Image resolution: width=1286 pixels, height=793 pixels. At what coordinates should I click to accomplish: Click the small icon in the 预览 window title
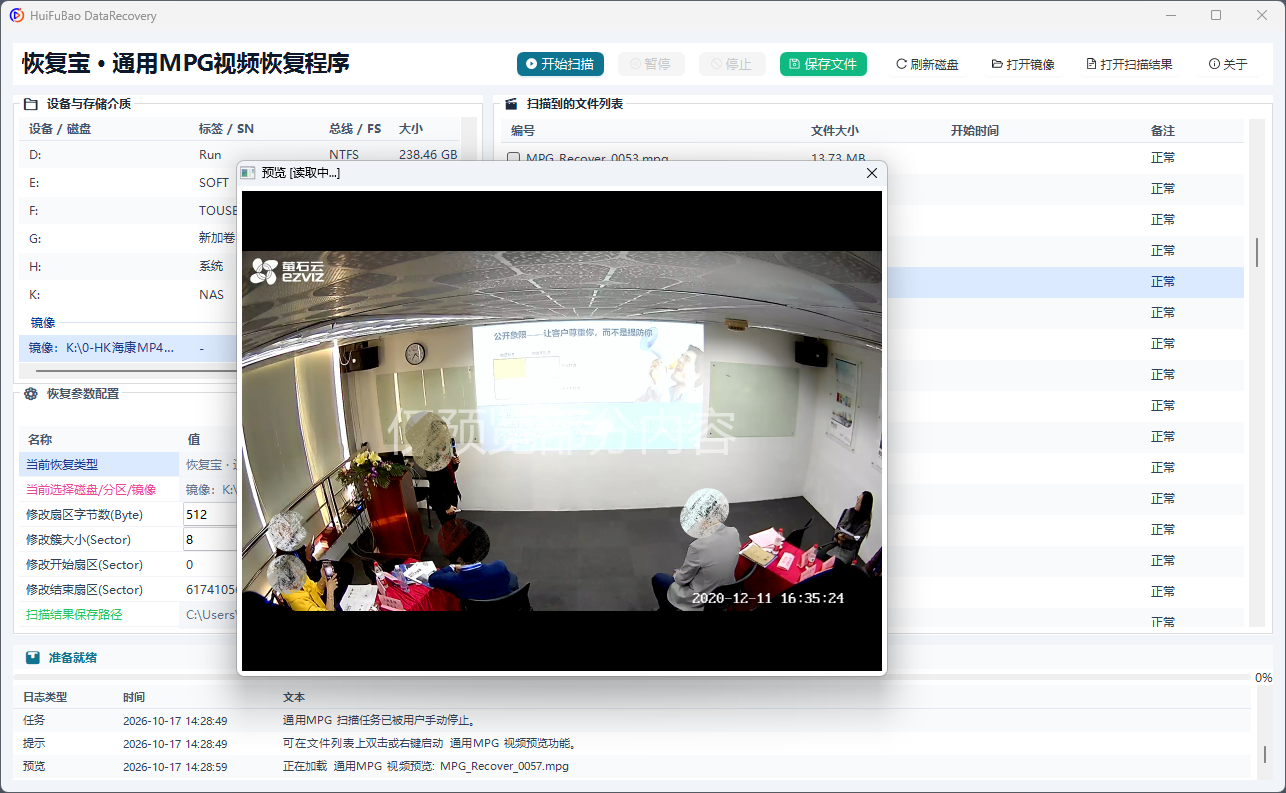(248, 173)
